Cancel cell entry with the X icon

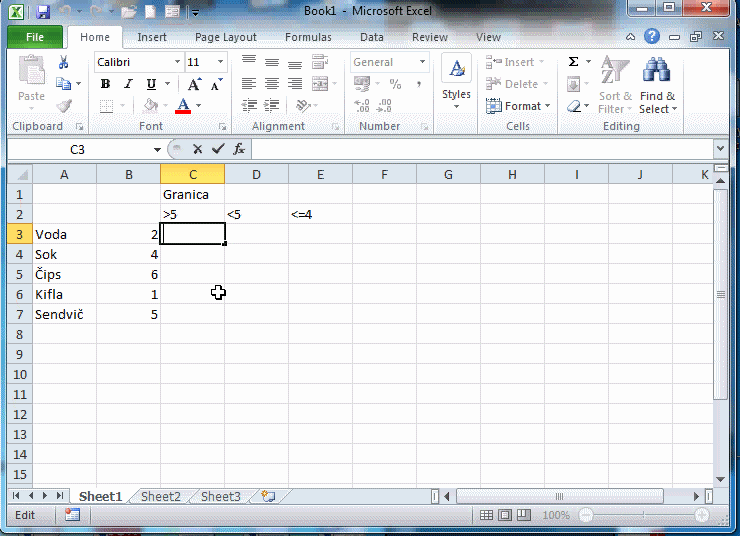coord(198,149)
